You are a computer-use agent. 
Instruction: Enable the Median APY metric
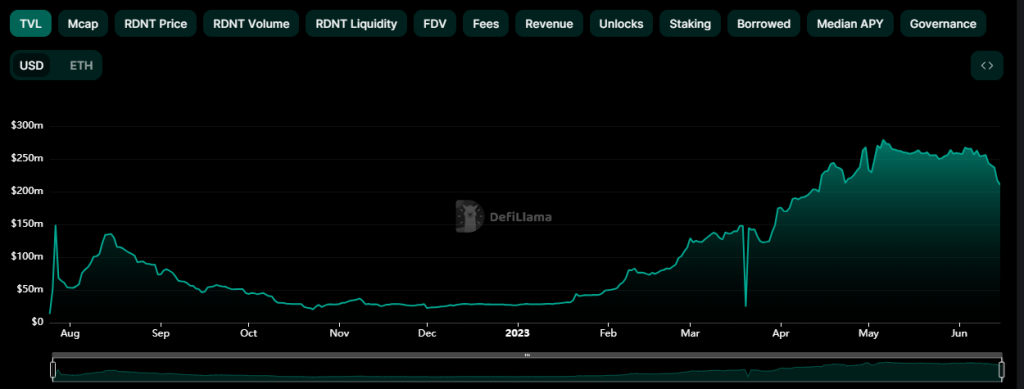pyautogui.click(x=850, y=24)
